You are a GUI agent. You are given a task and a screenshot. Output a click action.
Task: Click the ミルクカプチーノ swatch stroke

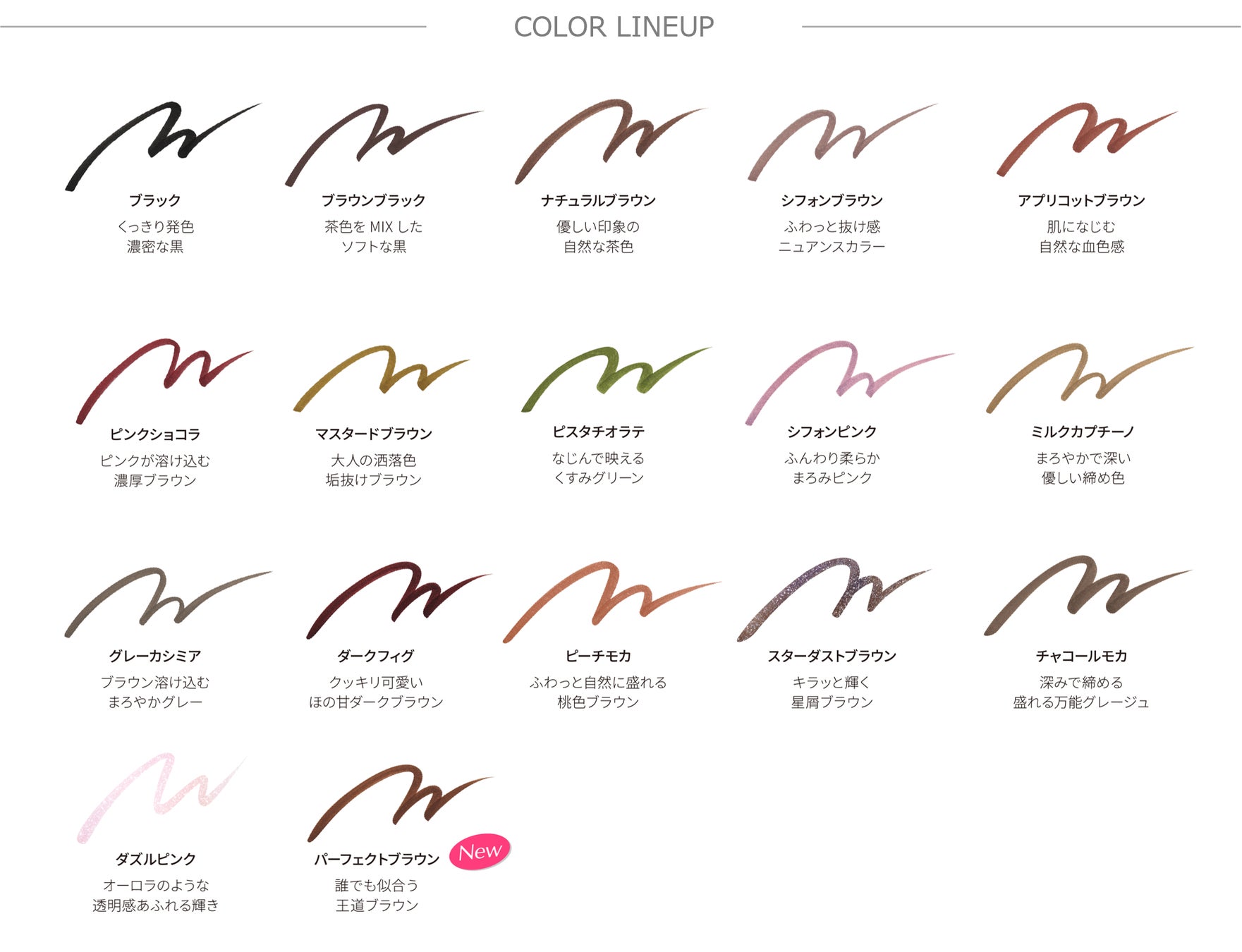[1089, 378]
